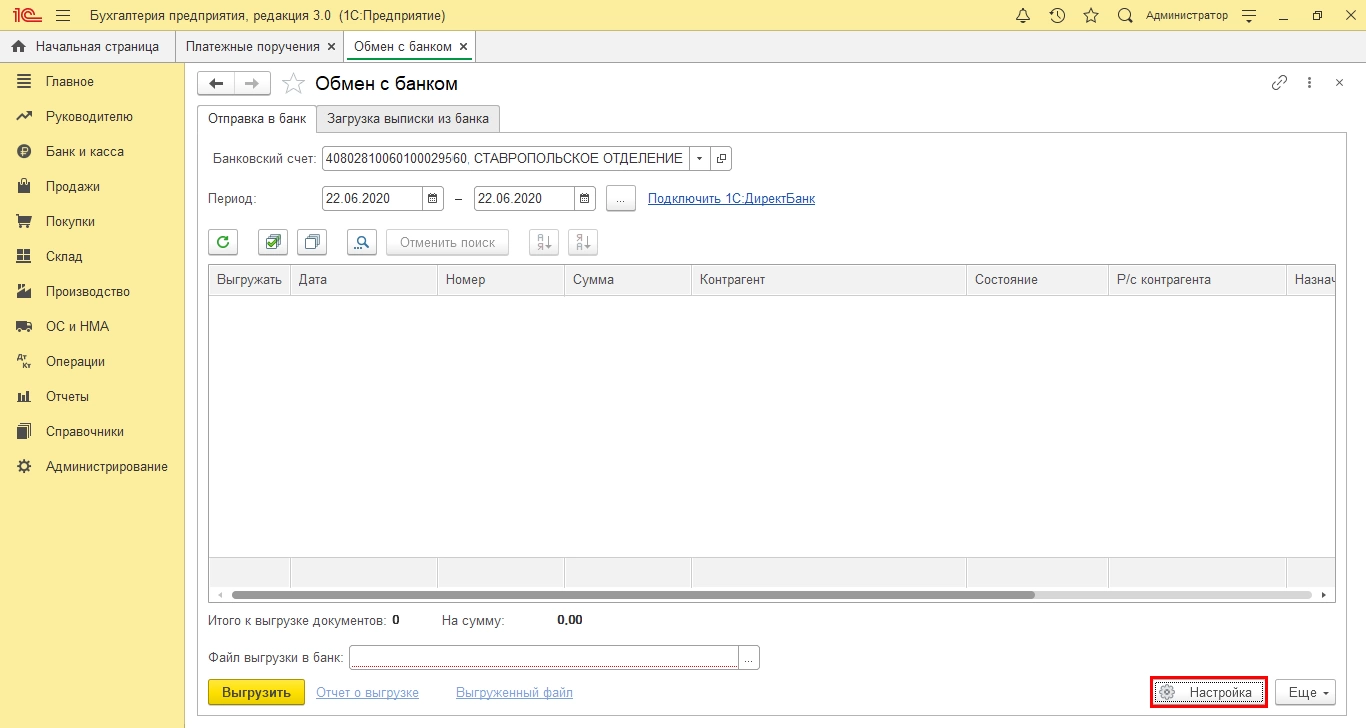1366x728 pixels.
Task: Open the Банк и касса section
Action: coord(85,152)
